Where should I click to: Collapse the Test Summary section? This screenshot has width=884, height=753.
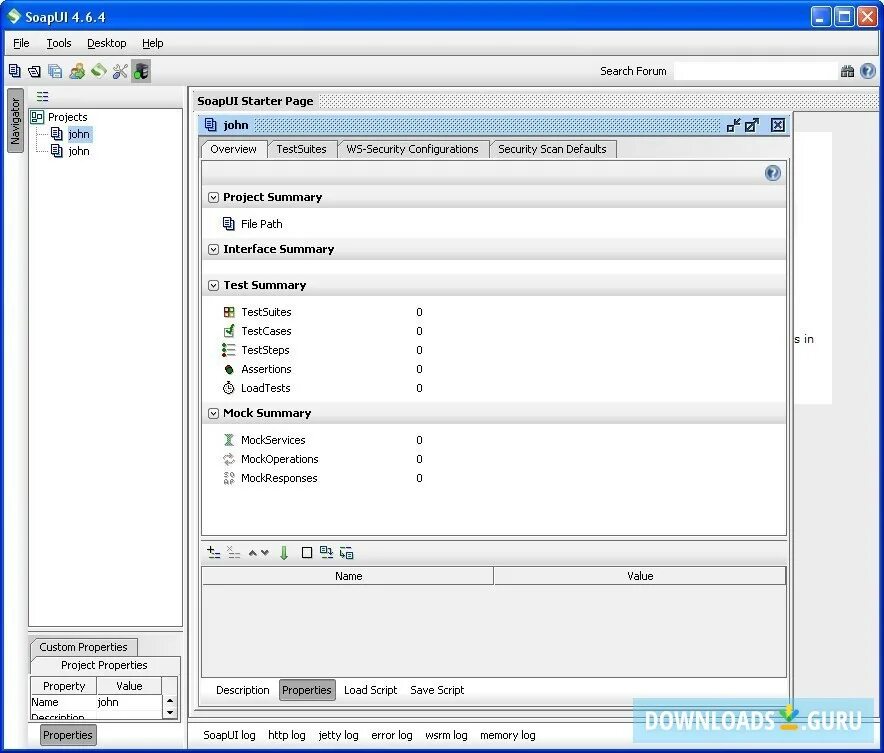coord(213,285)
